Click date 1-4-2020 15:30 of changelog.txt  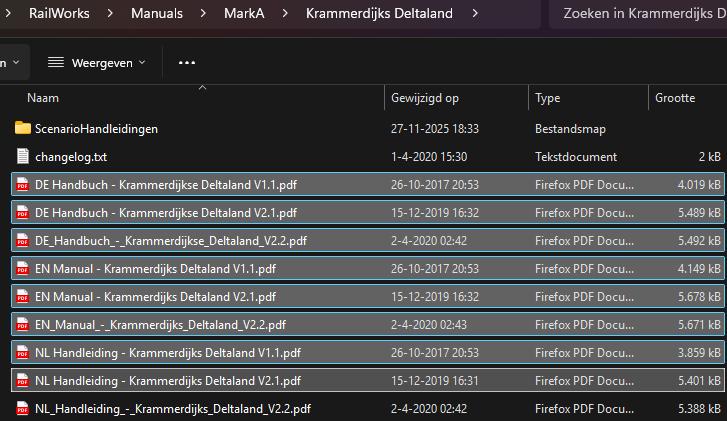(429, 157)
